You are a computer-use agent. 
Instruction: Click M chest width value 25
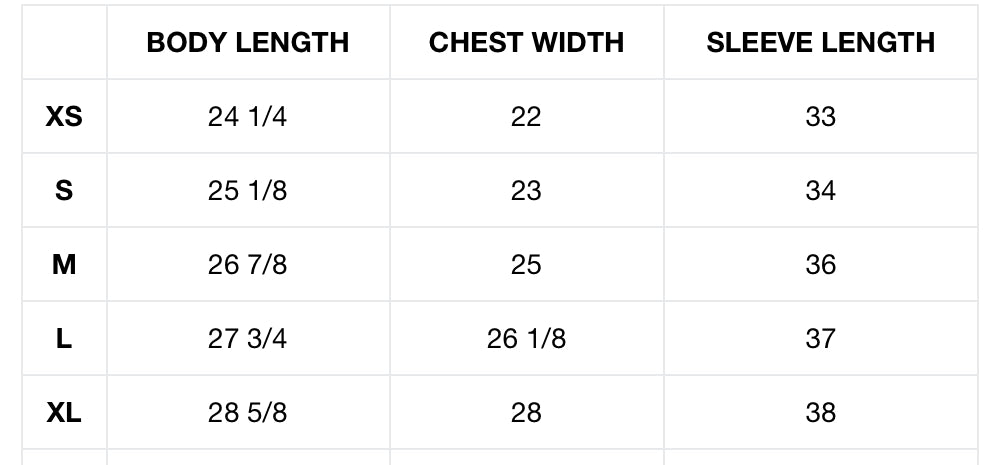[526, 265]
